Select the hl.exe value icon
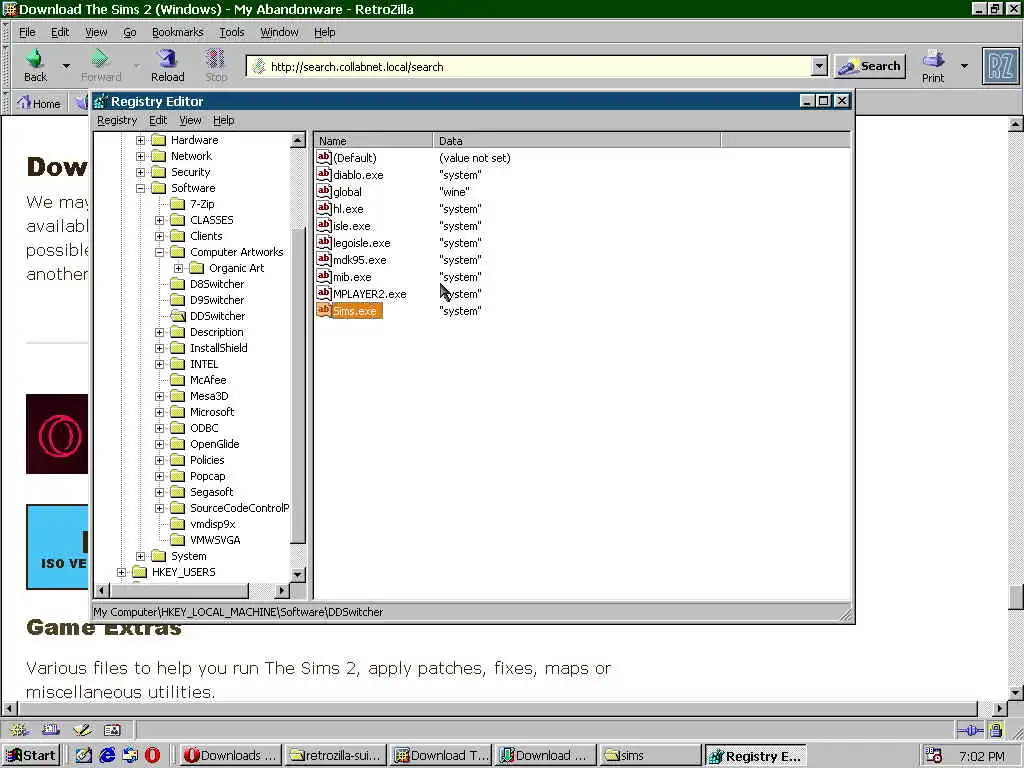The height and width of the screenshot is (768, 1024). [324, 208]
